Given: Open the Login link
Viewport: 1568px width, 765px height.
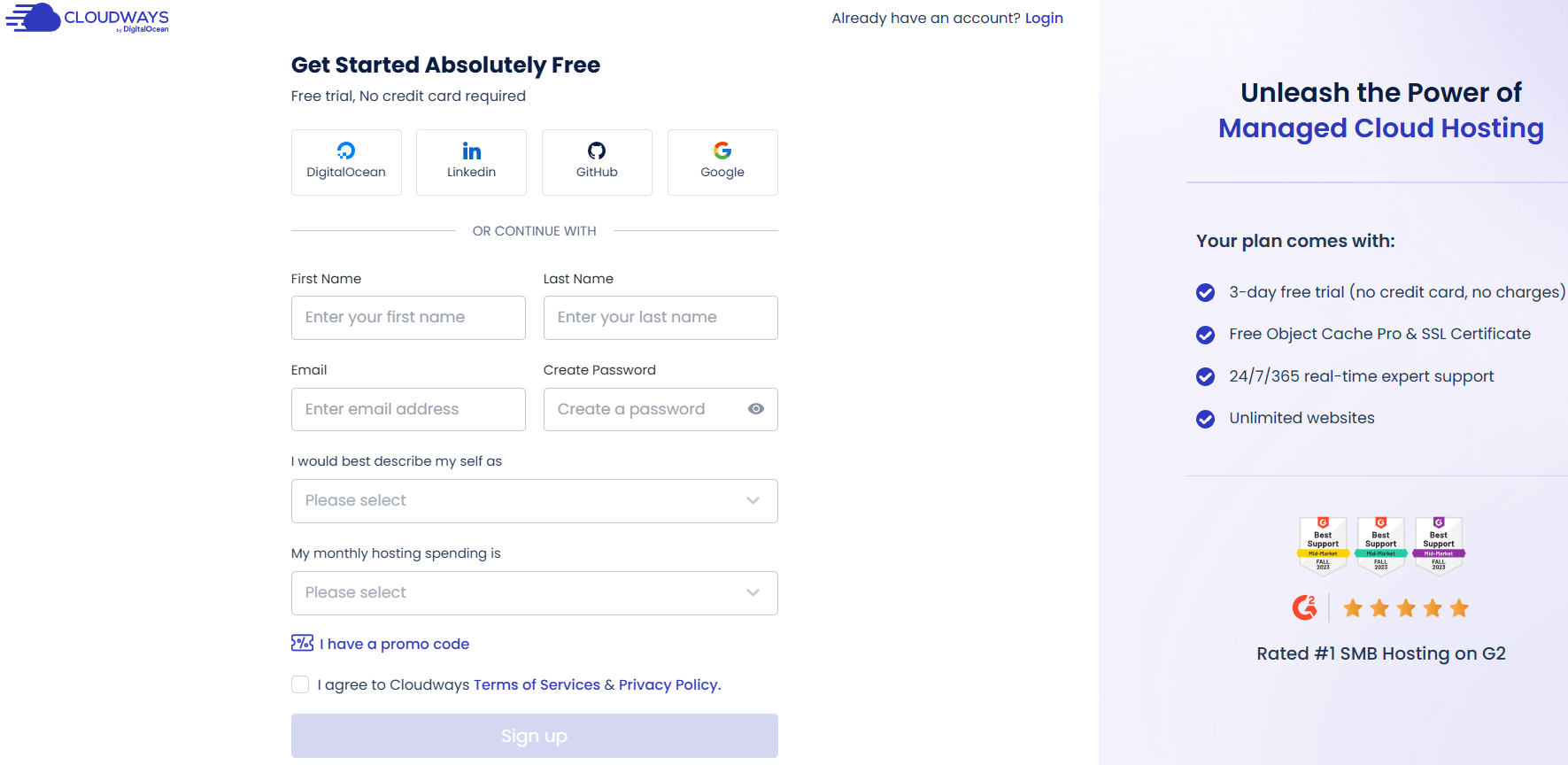Looking at the screenshot, I should pyautogui.click(x=1044, y=18).
